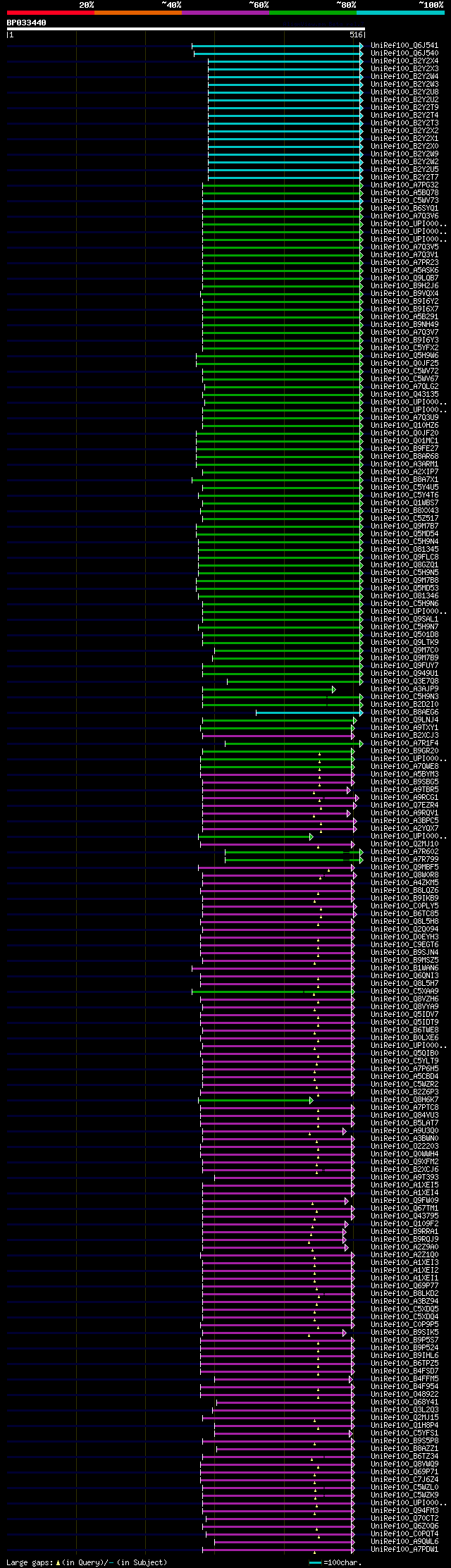Image resolution: width=451 pixels, height=1568 pixels.
Task: Click the red 20% legend color segment
Action: click(50, 13)
